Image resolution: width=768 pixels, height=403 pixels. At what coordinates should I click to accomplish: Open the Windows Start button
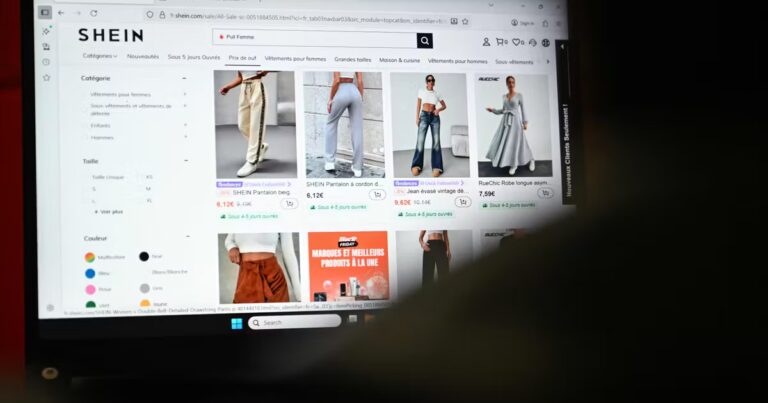237,323
